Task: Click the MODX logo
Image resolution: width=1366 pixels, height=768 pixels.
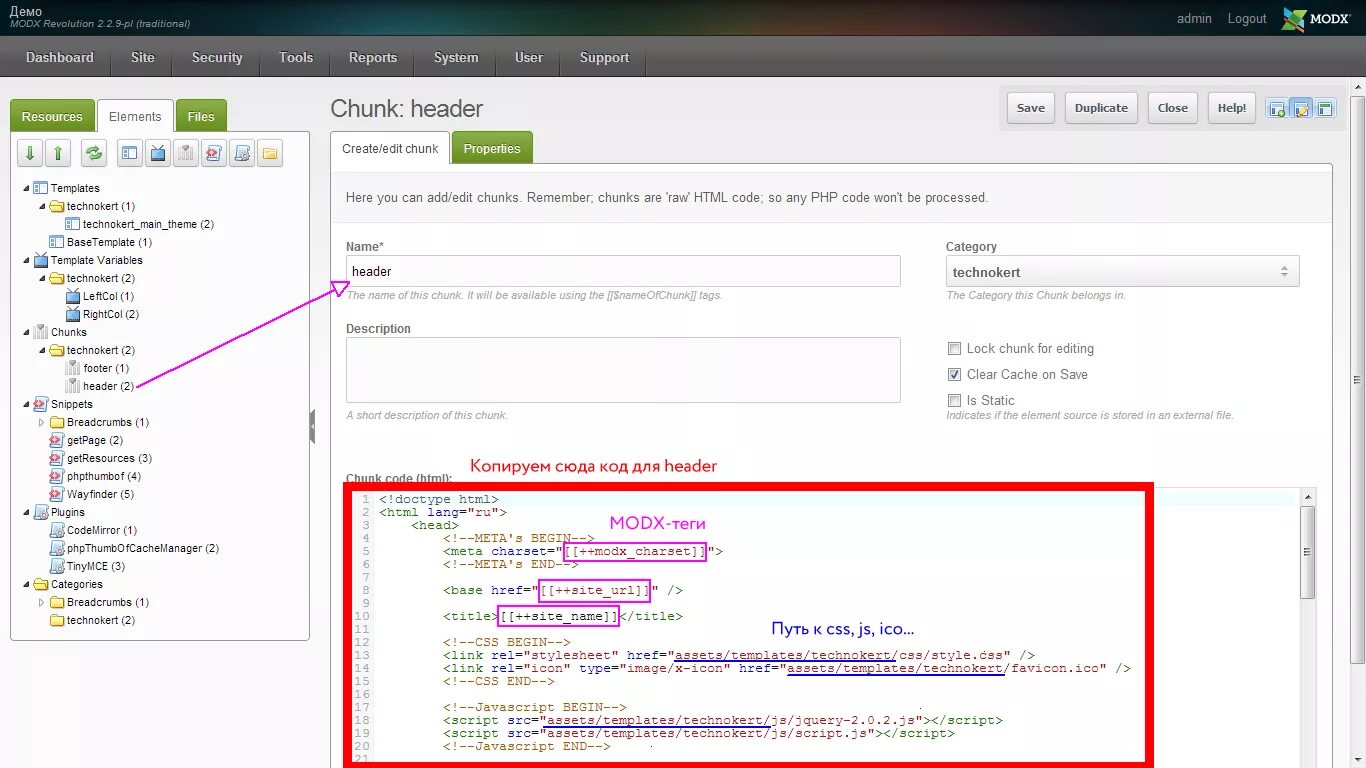Action: point(1316,19)
